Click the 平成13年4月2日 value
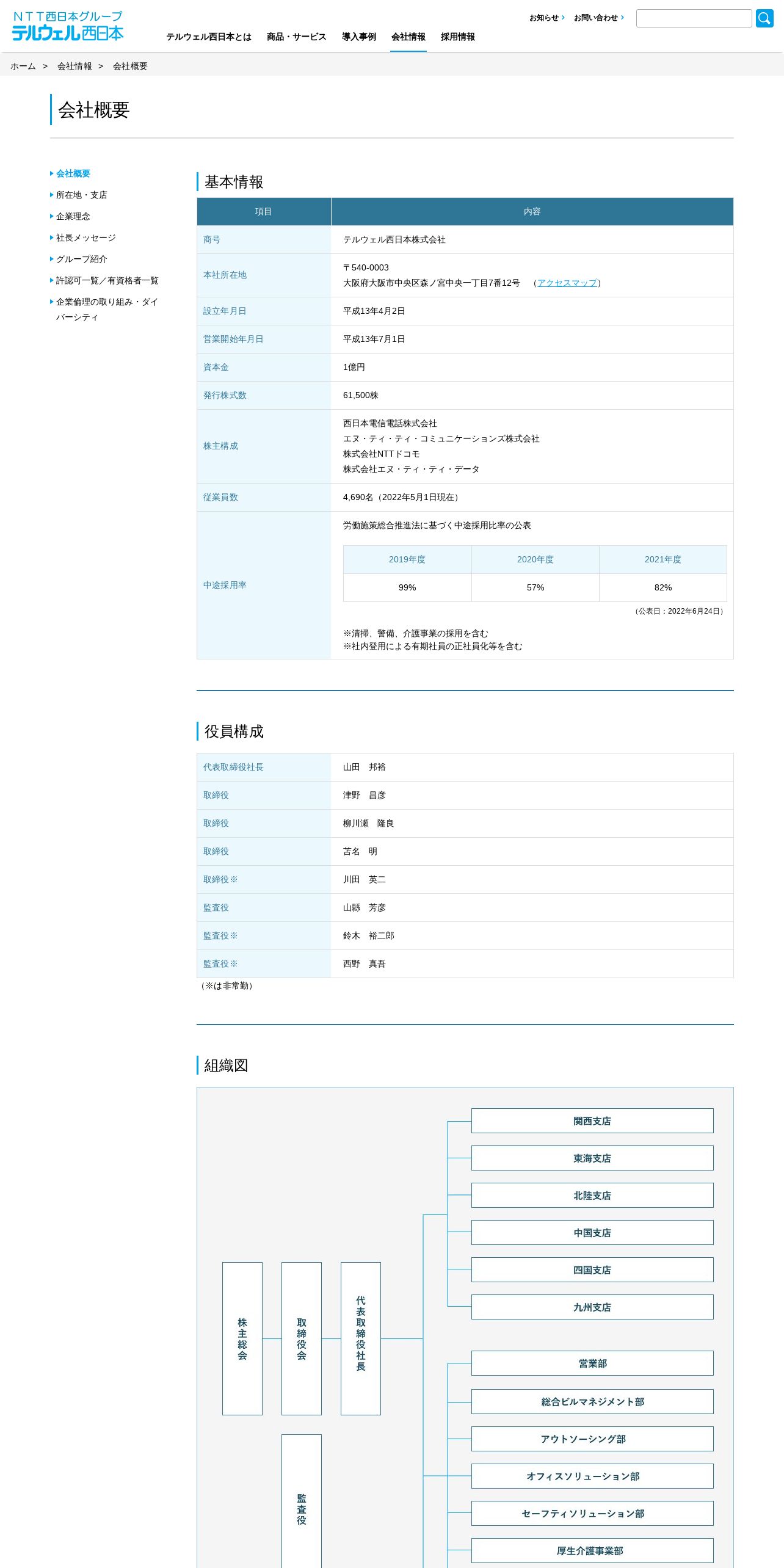 pyautogui.click(x=374, y=311)
